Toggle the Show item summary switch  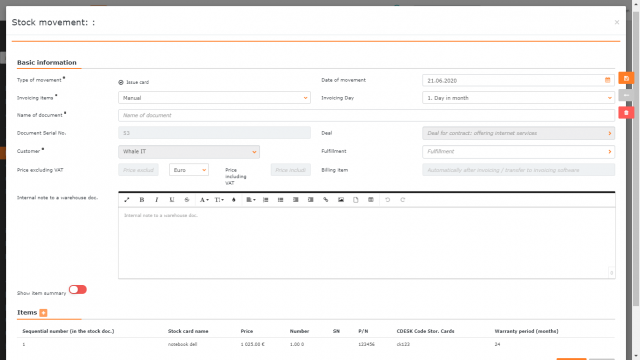[78, 289]
